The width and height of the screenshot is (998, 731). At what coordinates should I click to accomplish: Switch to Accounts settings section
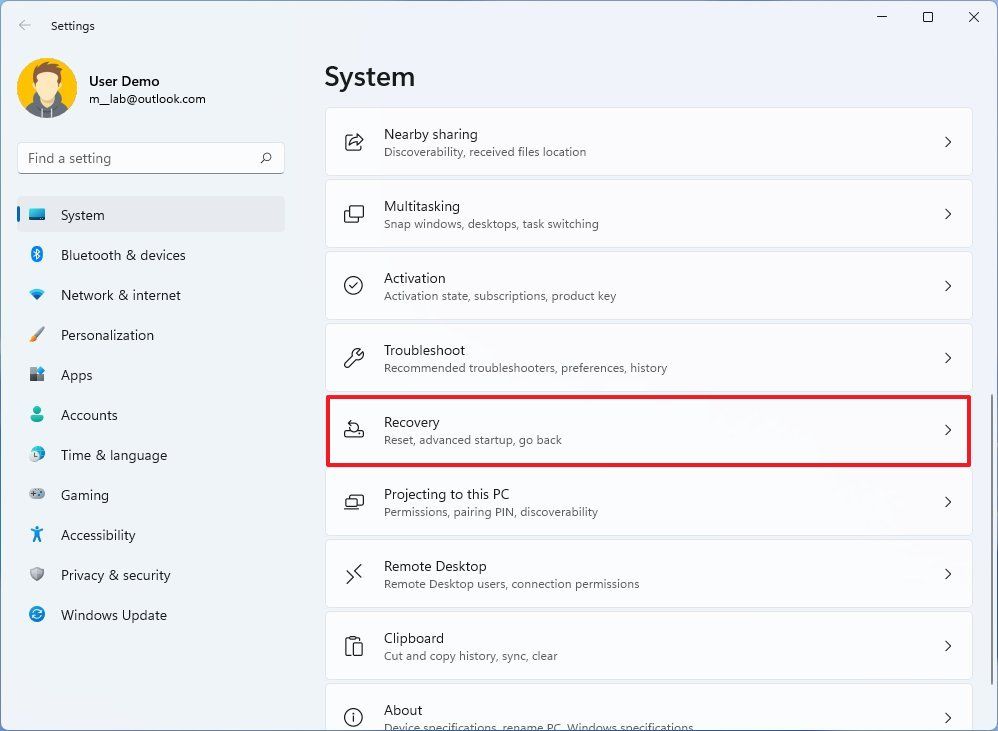click(89, 415)
